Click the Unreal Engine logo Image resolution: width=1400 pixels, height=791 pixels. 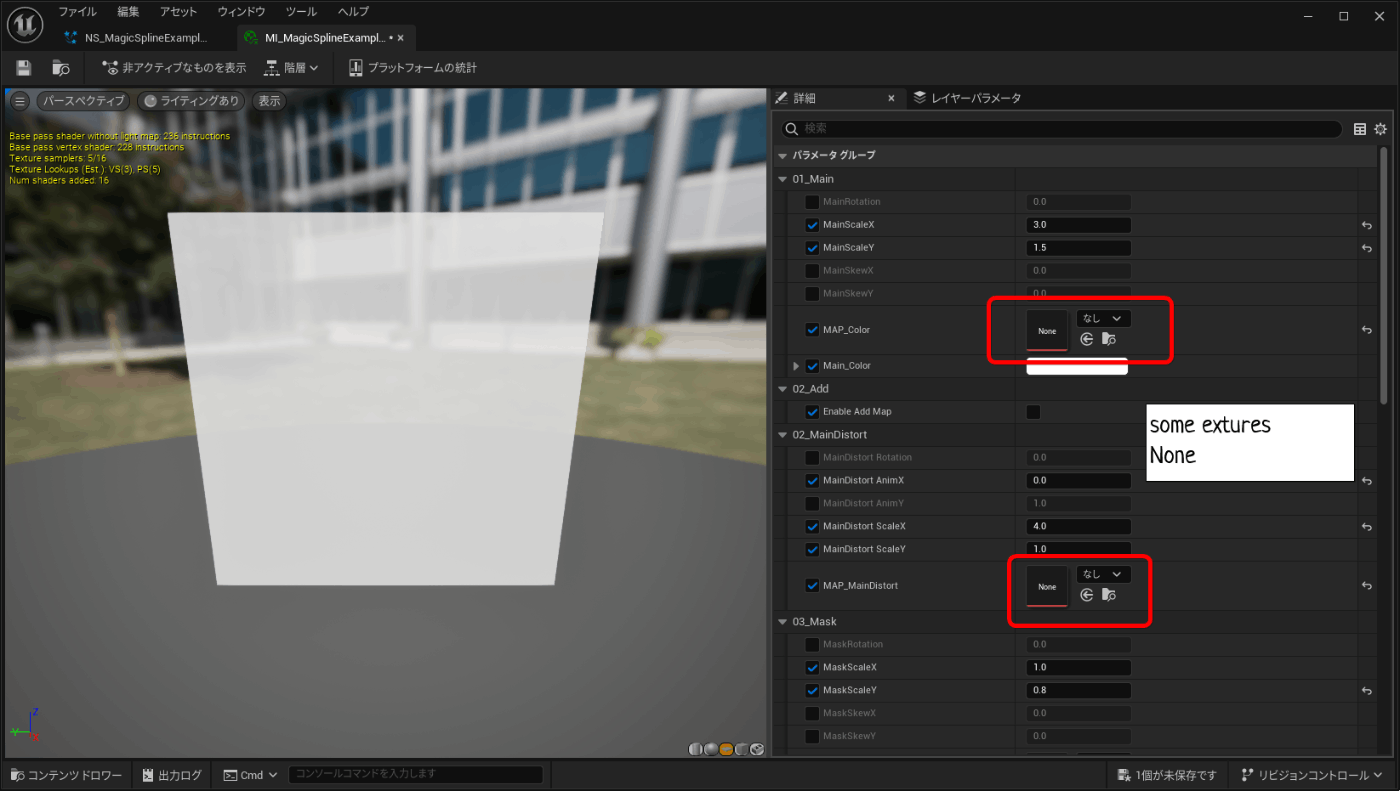point(23,25)
